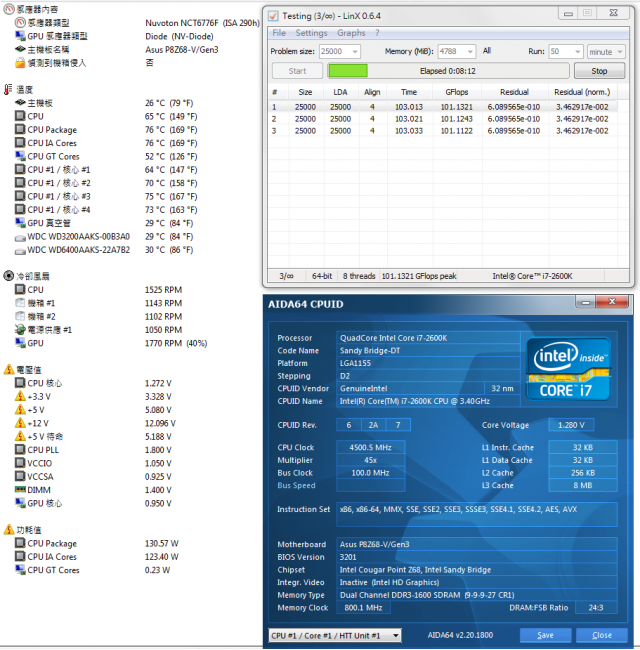Click the sensor type icon next to Nuvoton NCT6776F
Image resolution: width=640 pixels, height=650 pixels.
[20, 22]
